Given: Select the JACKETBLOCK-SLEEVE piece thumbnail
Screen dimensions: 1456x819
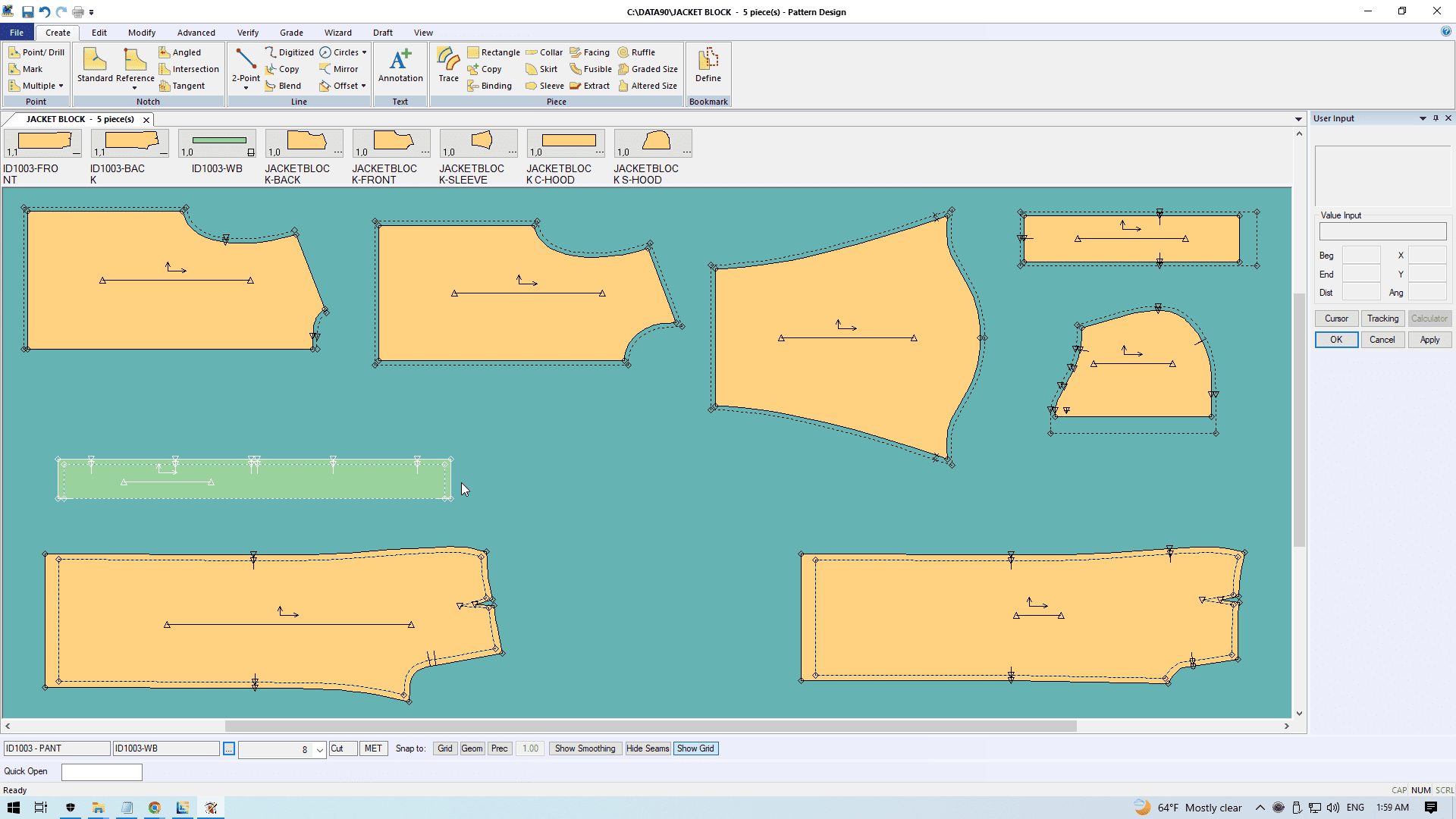Looking at the screenshot, I should click(479, 143).
